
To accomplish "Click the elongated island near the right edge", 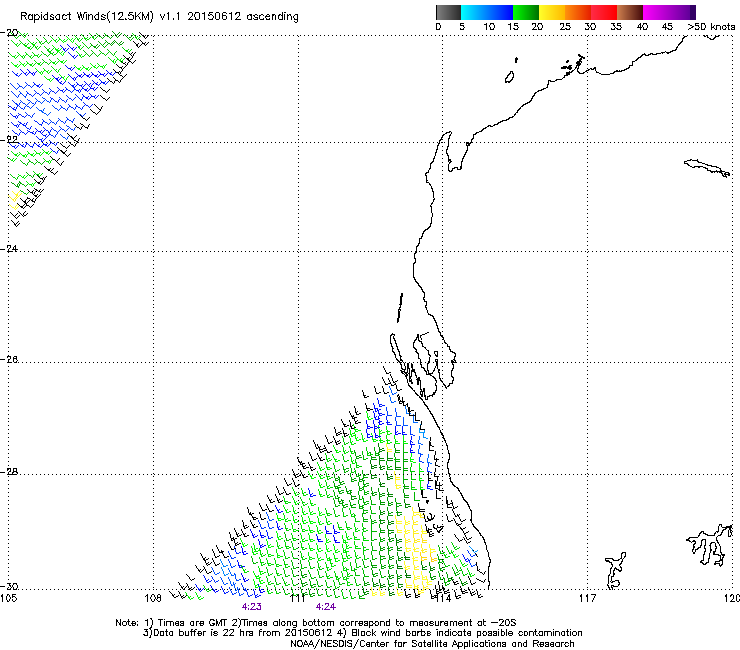I will click(x=707, y=168).
